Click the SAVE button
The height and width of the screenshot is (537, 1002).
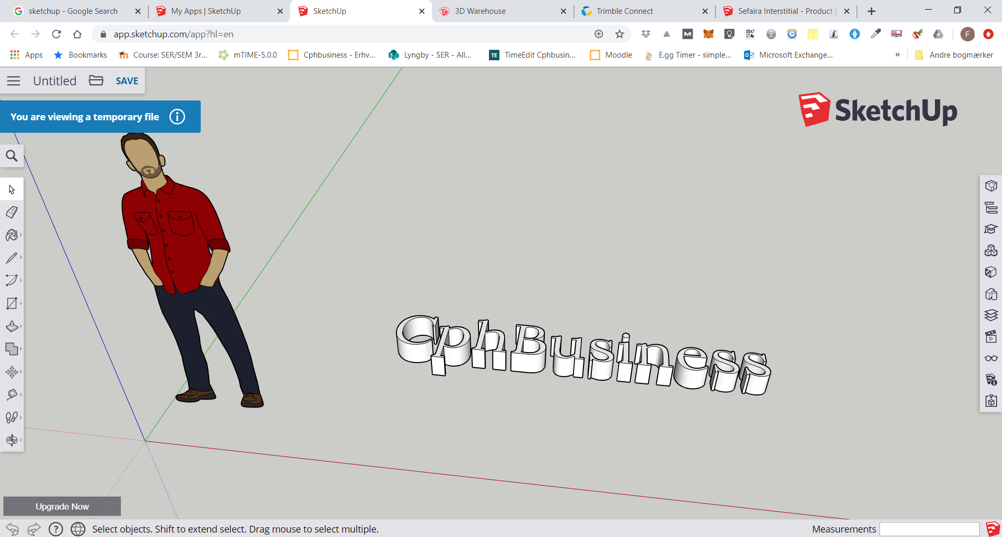click(x=127, y=81)
